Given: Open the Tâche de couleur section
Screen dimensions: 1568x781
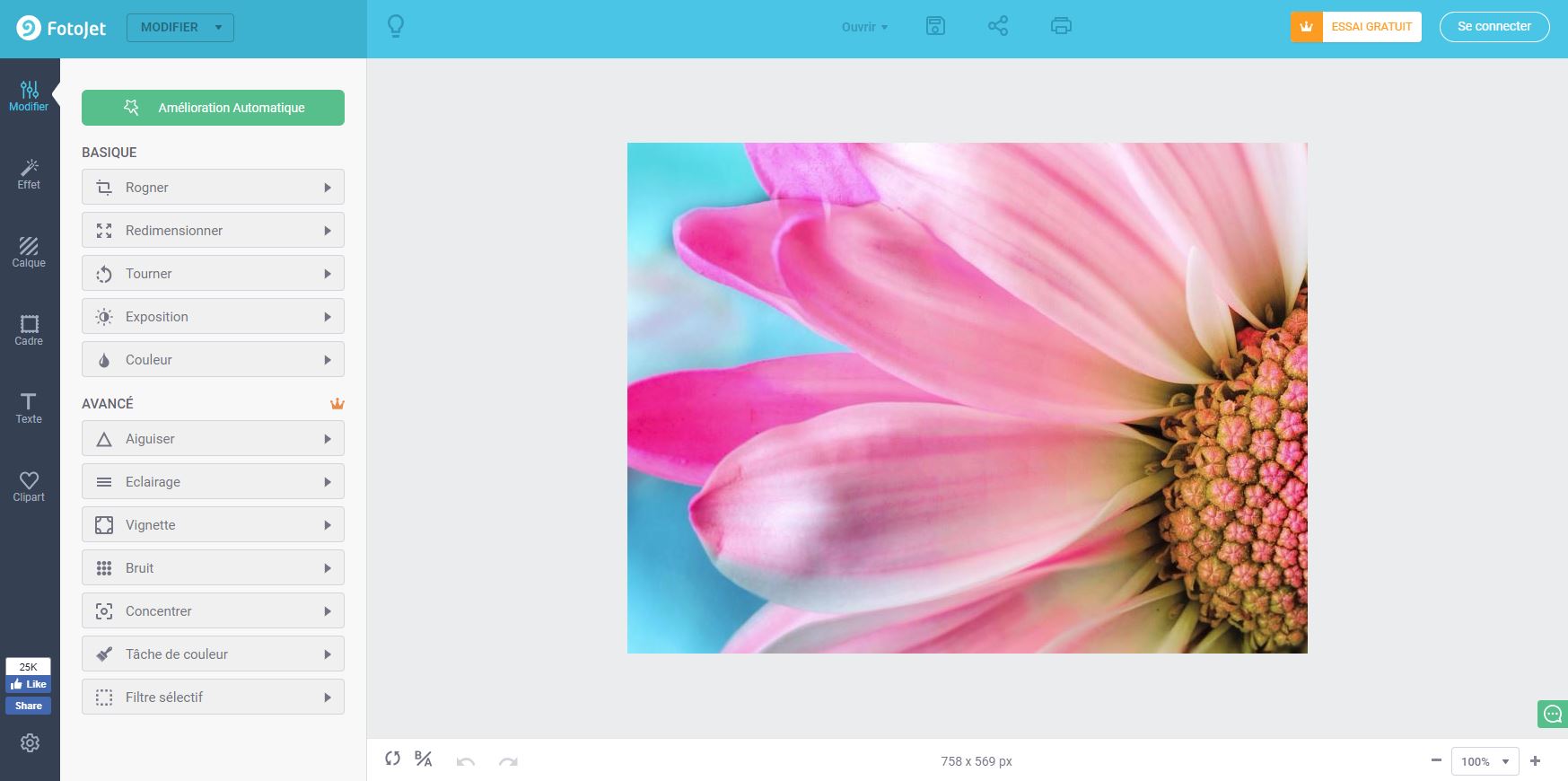Looking at the screenshot, I should (213, 654).
